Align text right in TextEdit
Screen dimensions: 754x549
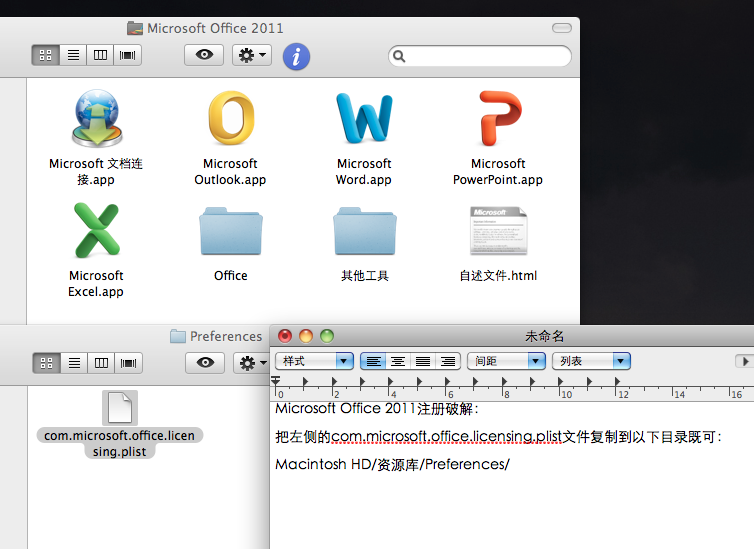pyautogui.click(x=448, y=361)
